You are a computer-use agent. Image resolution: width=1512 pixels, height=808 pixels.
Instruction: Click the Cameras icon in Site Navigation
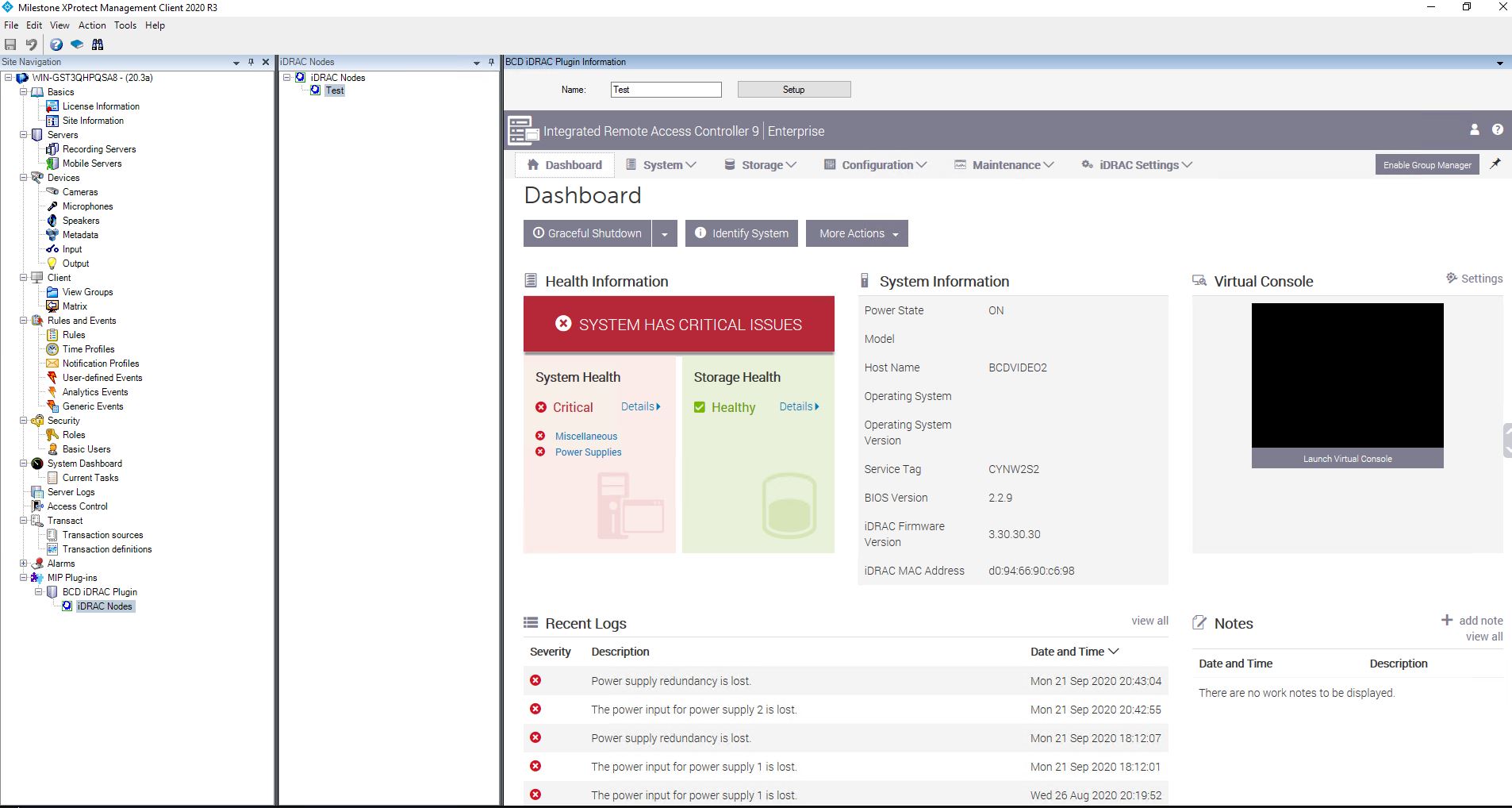coord(52,192)
